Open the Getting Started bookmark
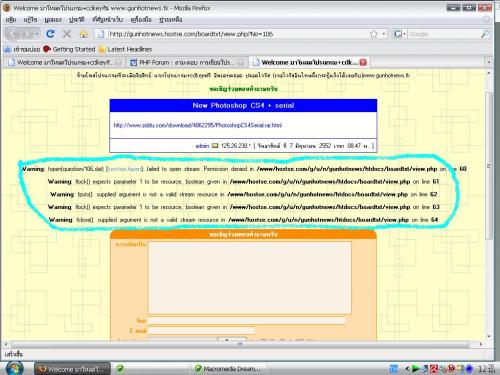The height and width of the screenshot is (375, 500). pyautogui.click(x=69, y=49)
